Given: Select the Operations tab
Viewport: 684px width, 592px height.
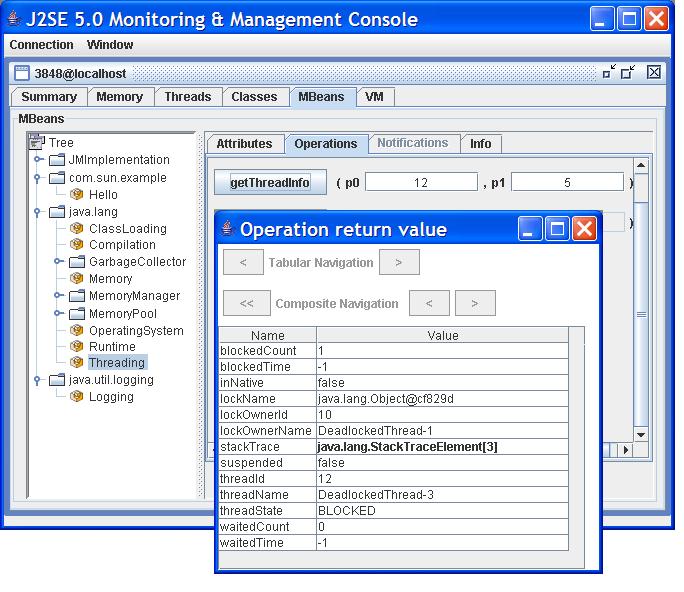Looking at the screenshot, I should [x=326, y=144].
